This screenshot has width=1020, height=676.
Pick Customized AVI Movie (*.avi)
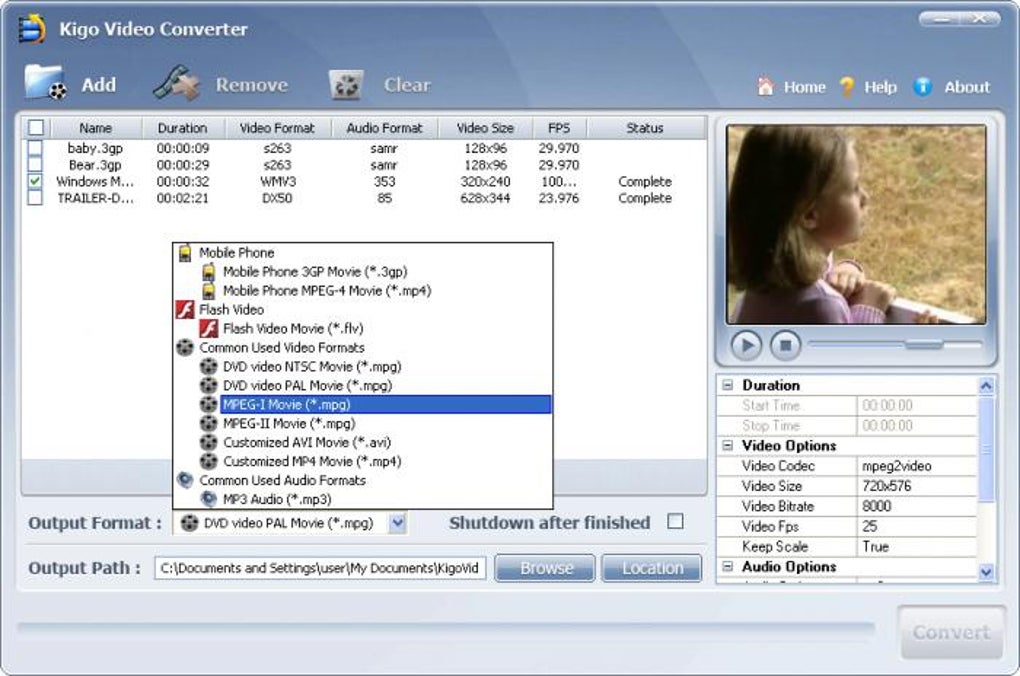[x=306, y=442]
